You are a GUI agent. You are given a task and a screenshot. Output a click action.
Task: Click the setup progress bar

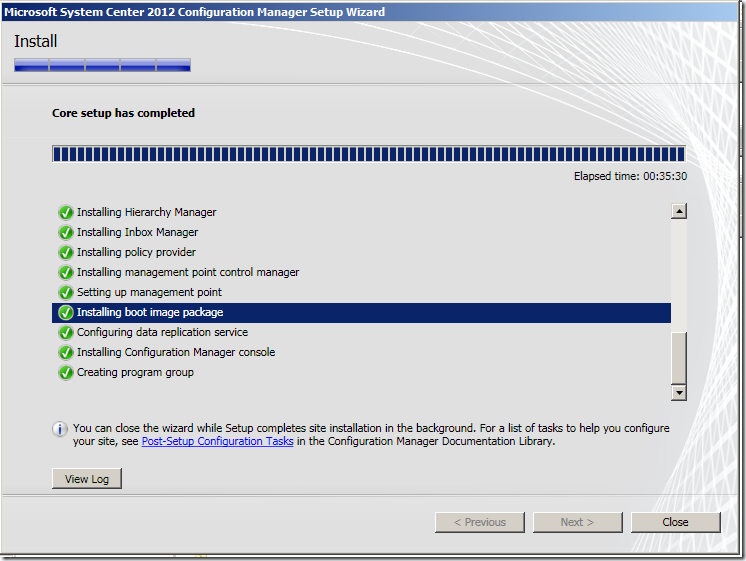368,154
